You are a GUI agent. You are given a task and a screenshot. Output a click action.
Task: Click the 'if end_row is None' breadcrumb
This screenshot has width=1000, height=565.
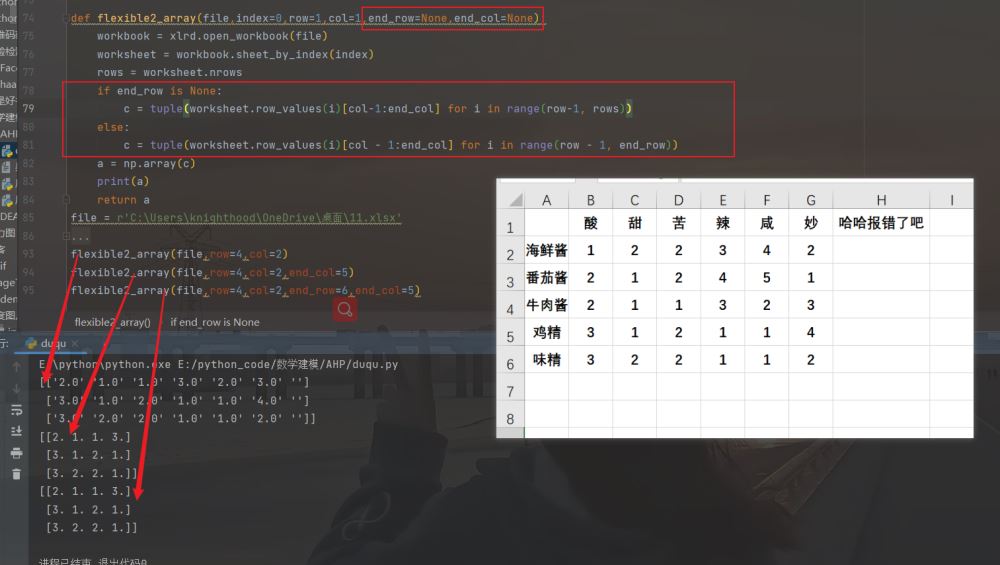click(215, 322)
